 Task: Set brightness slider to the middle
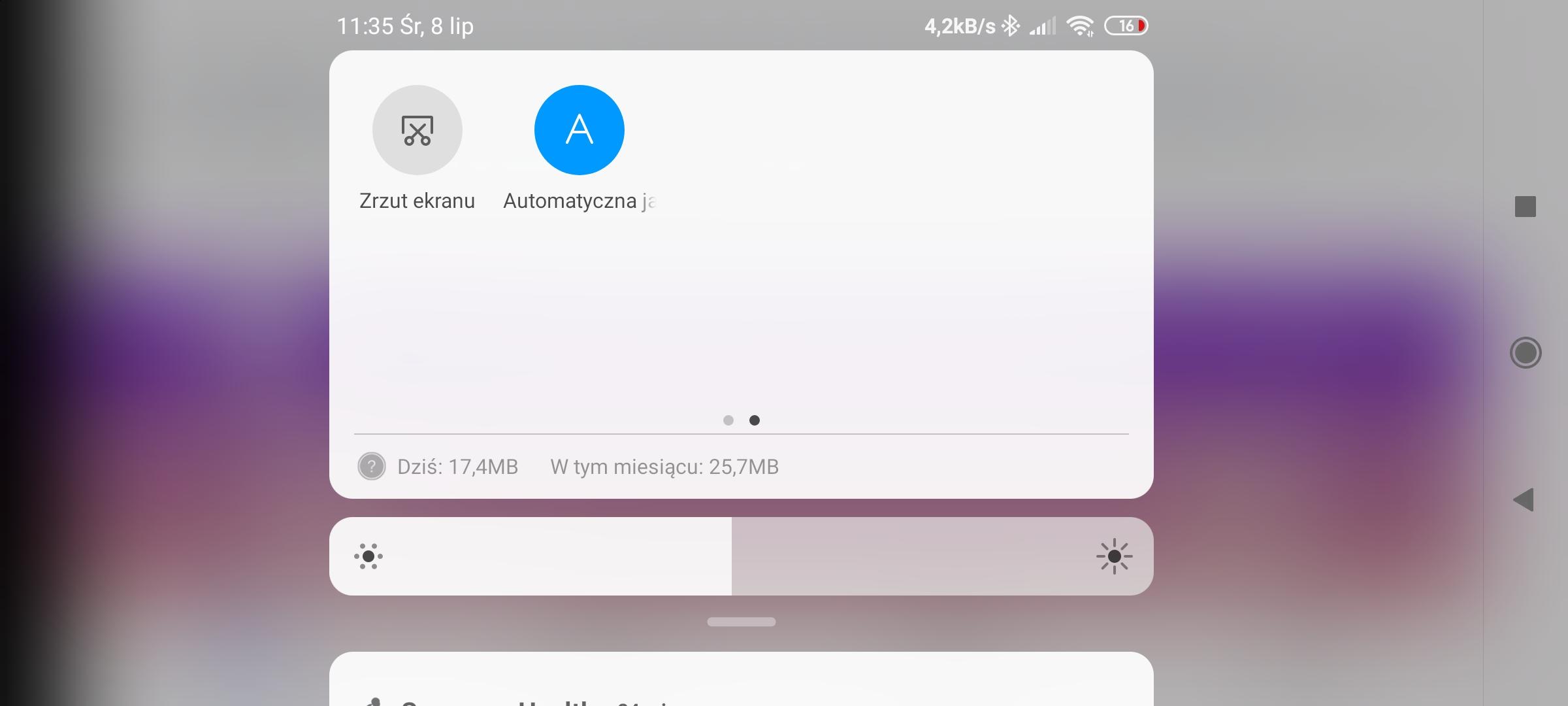pyautogui.click(x=742, y=556)
